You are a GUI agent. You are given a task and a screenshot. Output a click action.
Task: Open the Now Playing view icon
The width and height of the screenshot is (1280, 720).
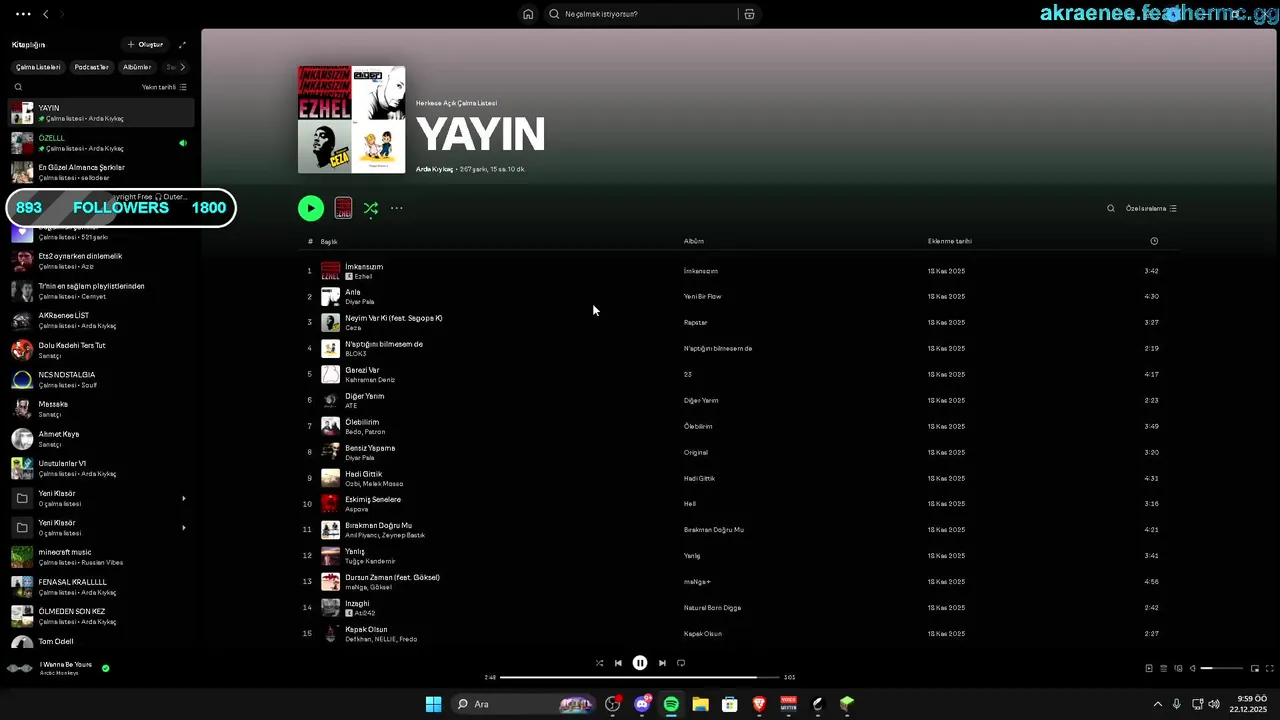coord(1149,668)
